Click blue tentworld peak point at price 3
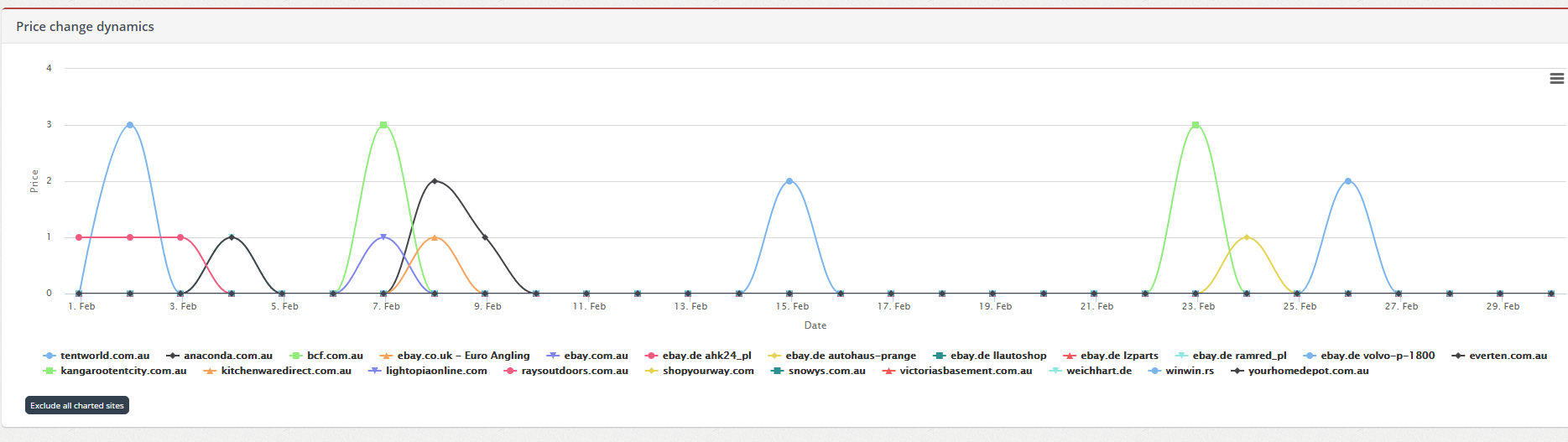 pyautogui.click(x=130, y=125)
